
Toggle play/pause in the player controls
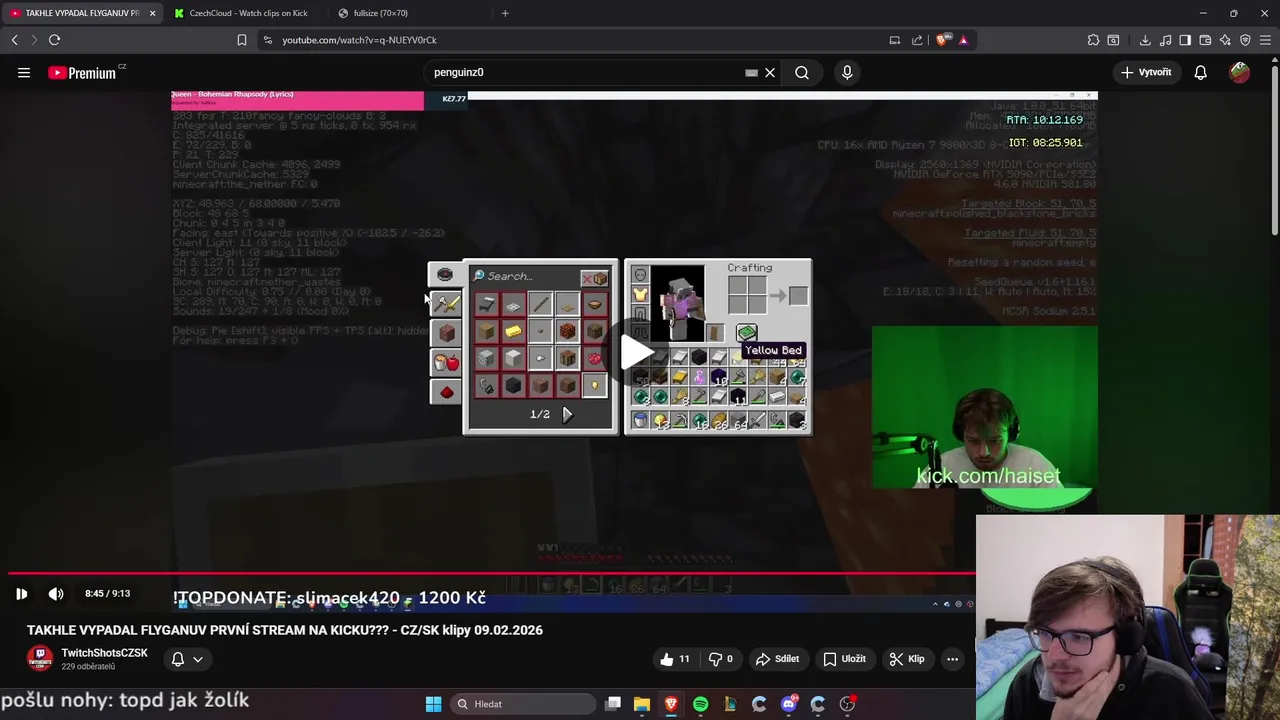coord(21,594)
